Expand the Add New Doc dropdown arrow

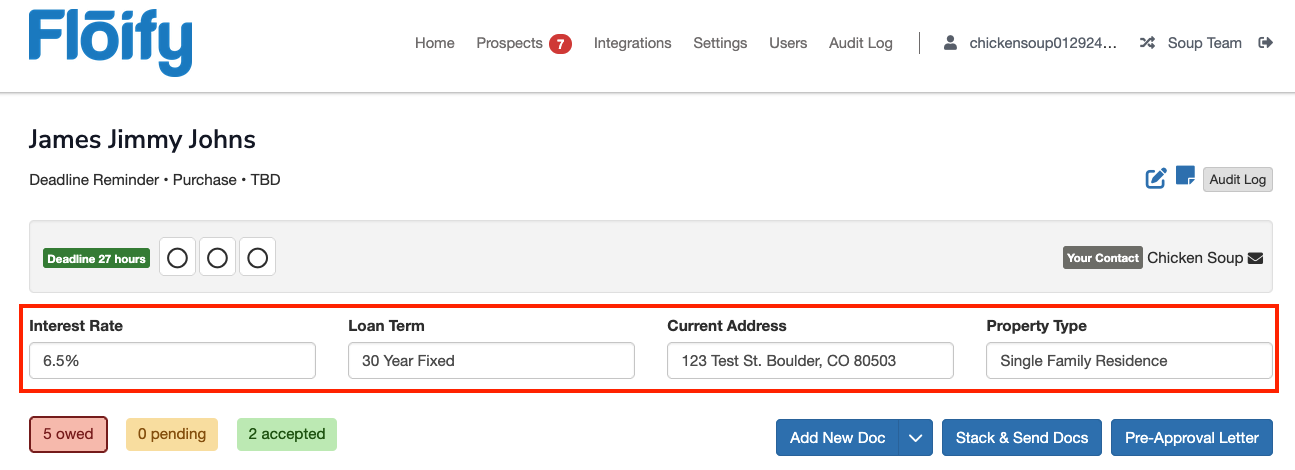(x=915, y=438)
